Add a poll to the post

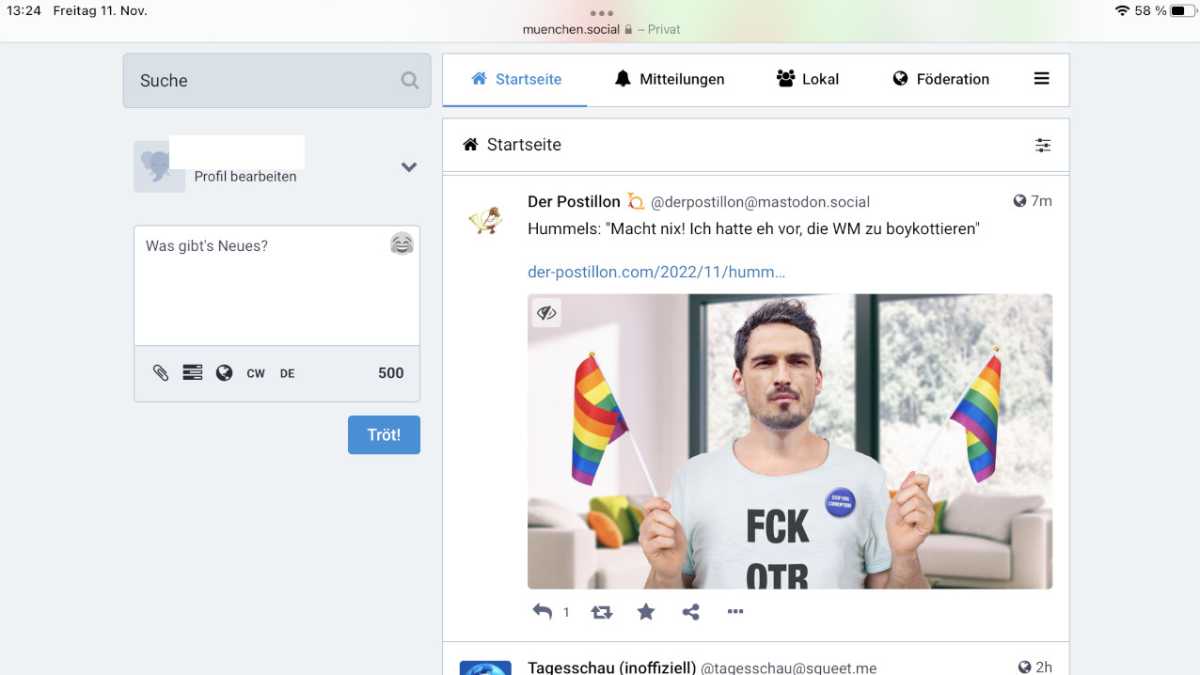192,373
